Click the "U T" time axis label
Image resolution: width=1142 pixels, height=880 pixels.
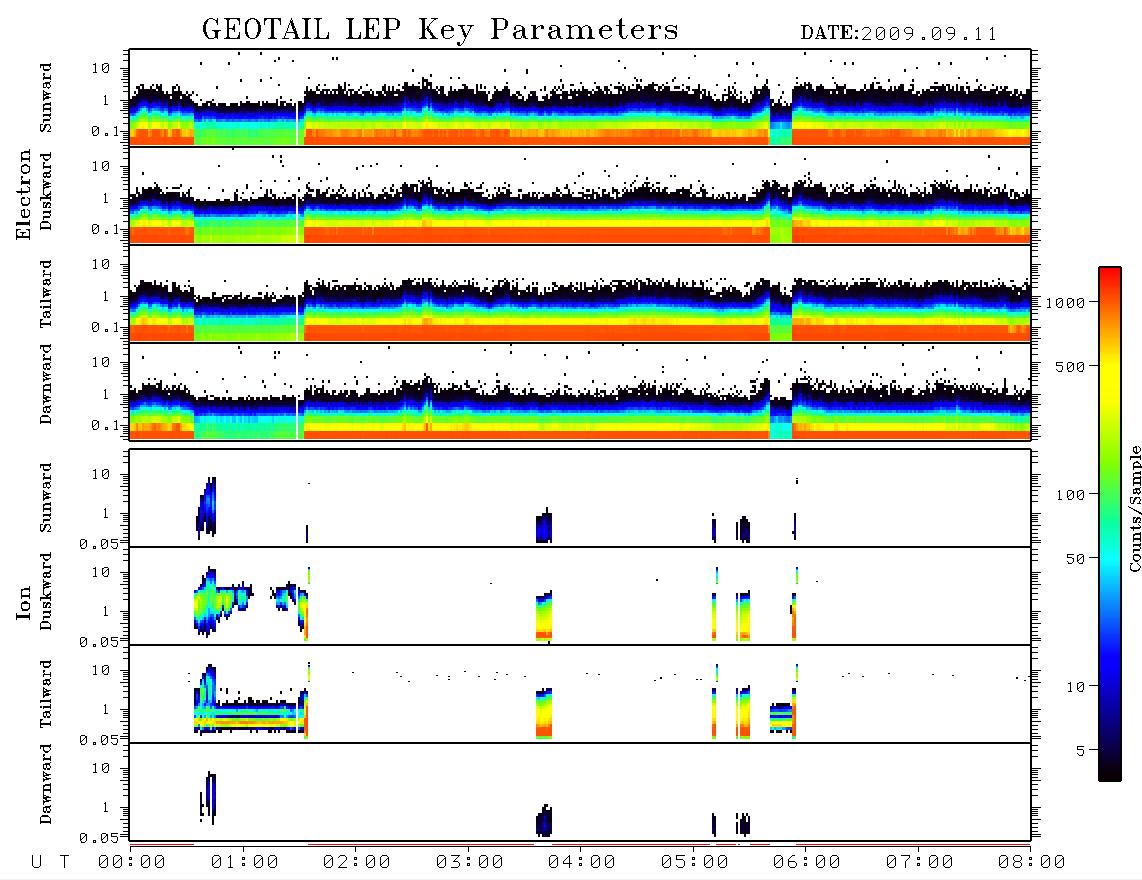click(50, 863)
